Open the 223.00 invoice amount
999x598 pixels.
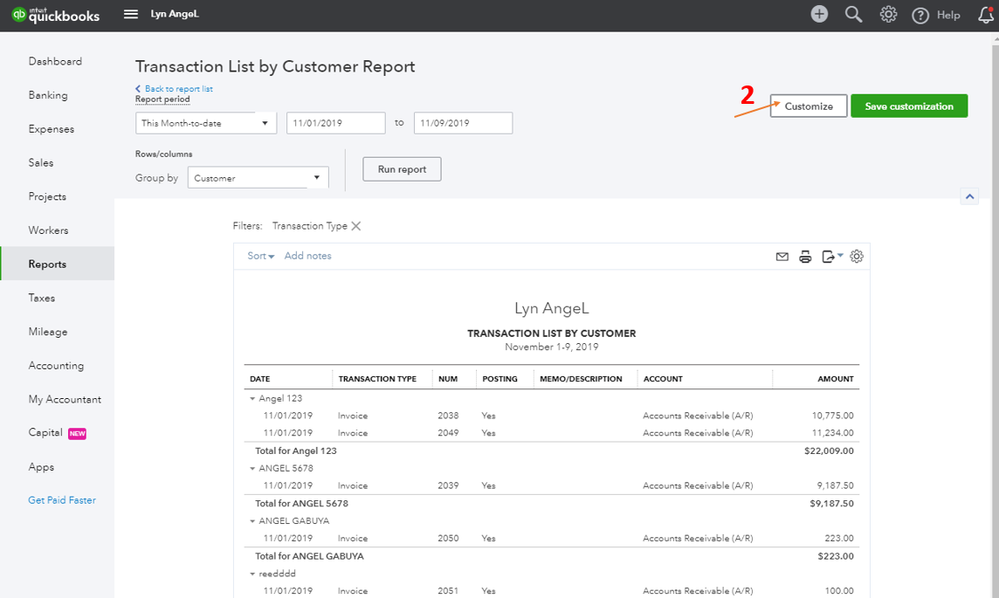839,539
